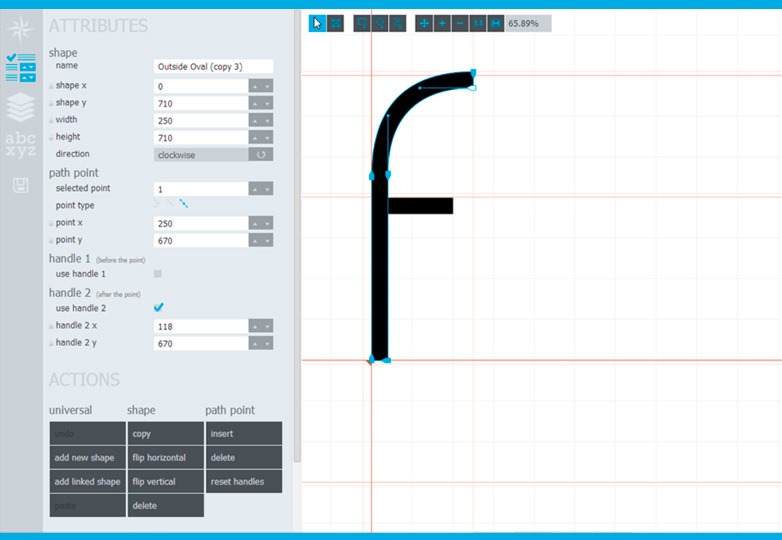Decrease handle 2 x with down arrow
This screenshot has width=782, height=540.
pyautogui.click(x=267, y=326)
